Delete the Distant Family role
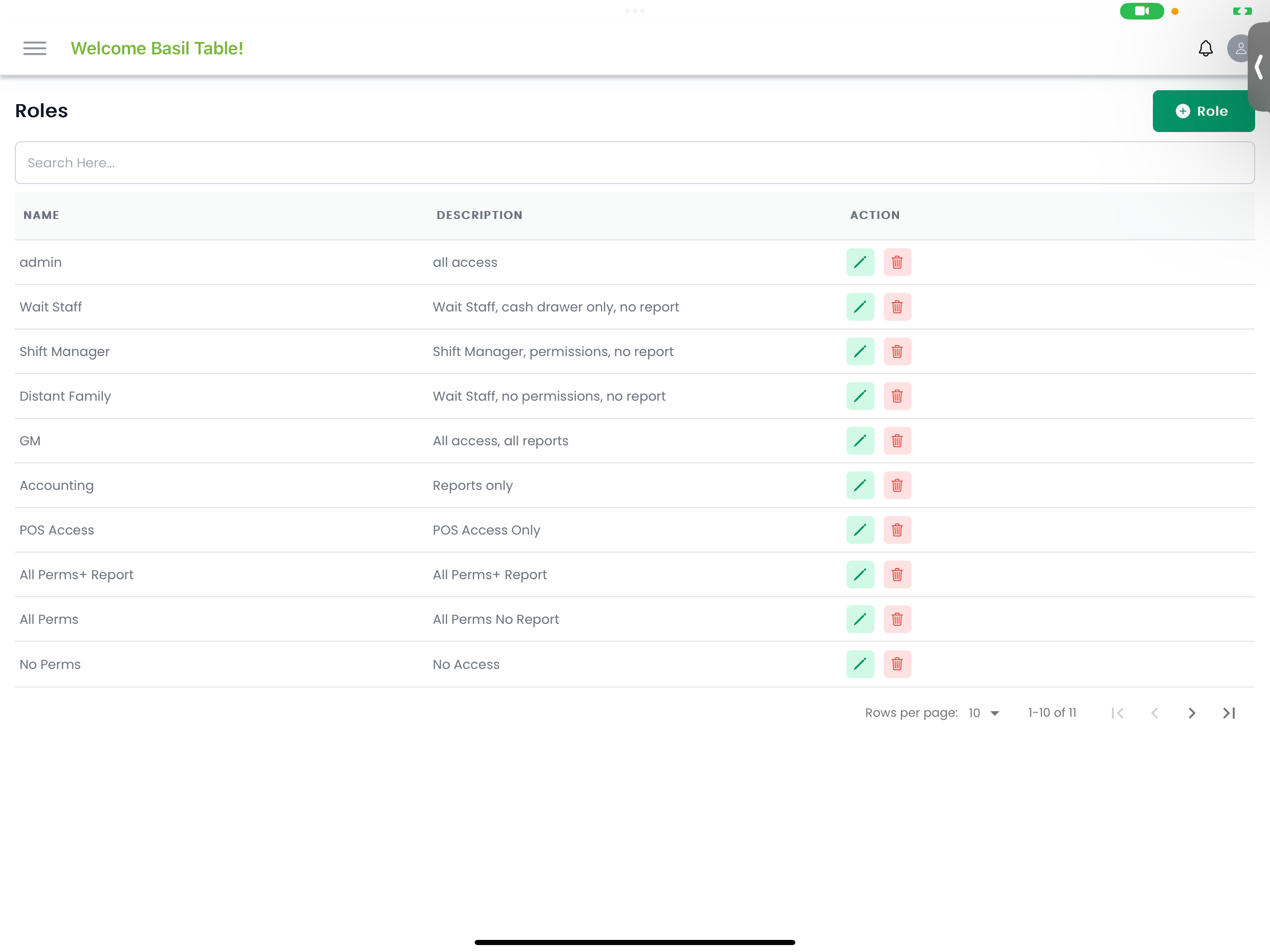 897,396
